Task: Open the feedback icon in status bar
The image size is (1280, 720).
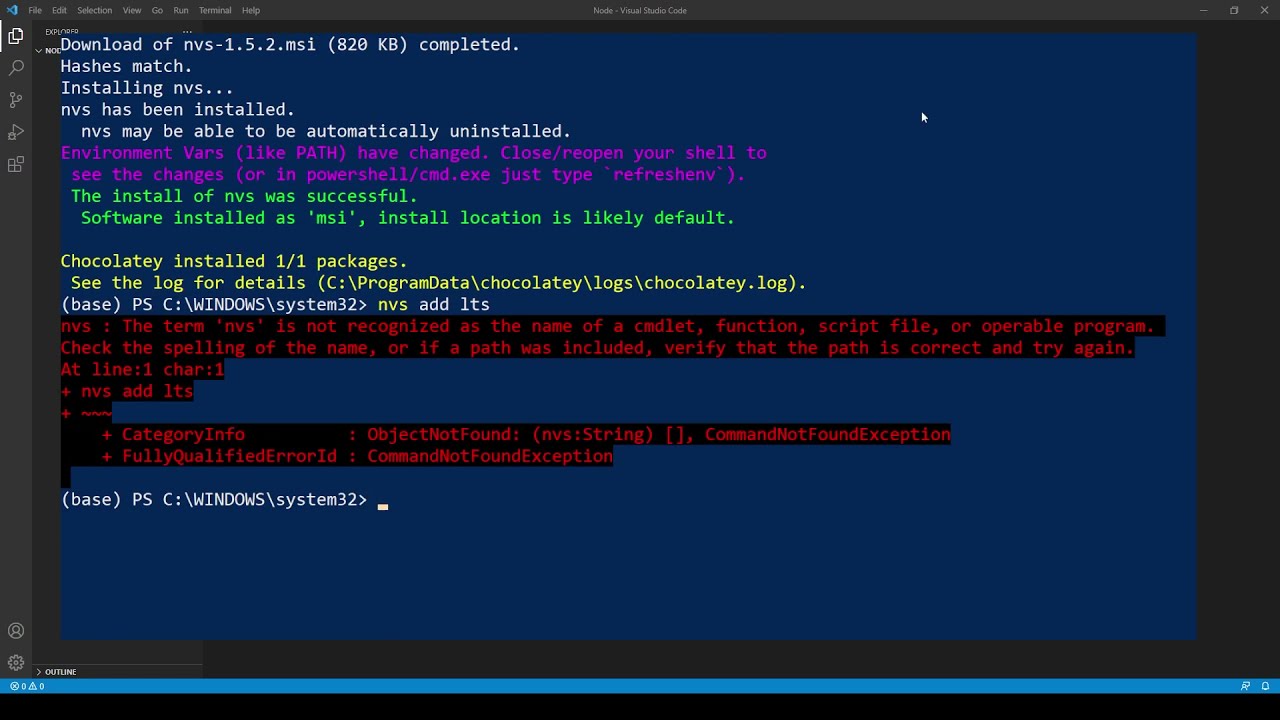Action: click(1245, 686)
